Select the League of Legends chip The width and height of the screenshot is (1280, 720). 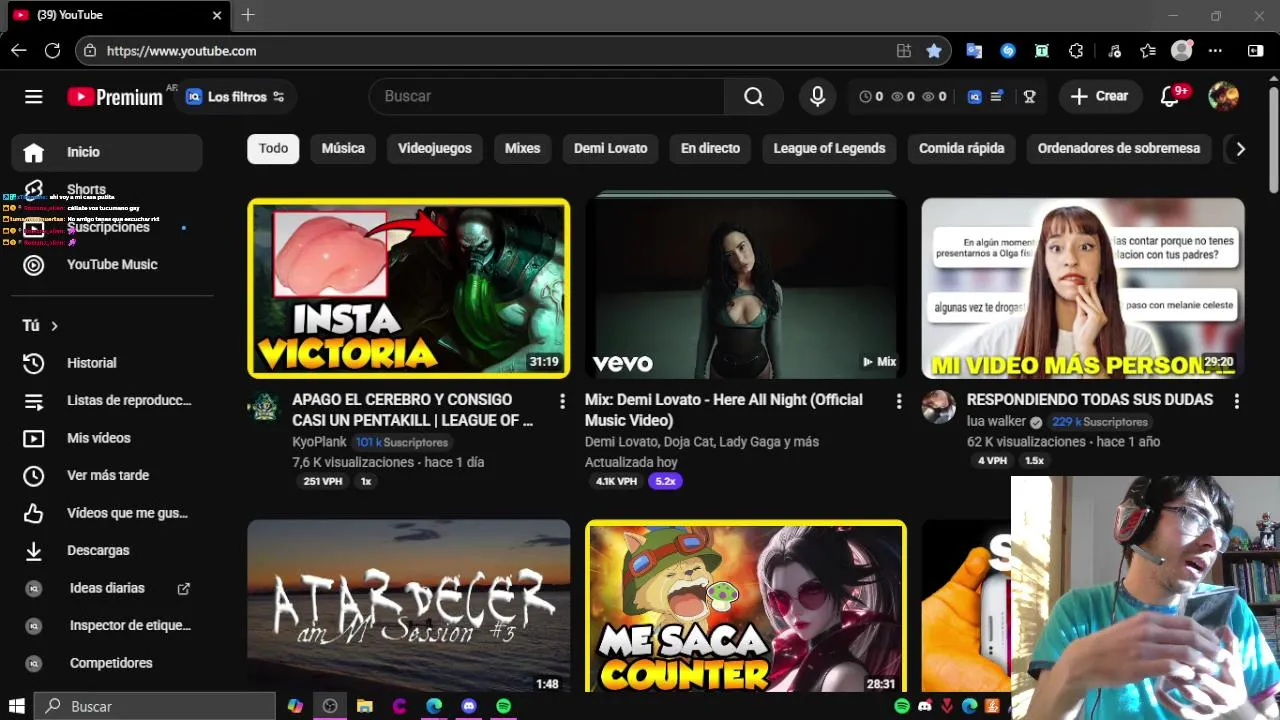[829, 148]
